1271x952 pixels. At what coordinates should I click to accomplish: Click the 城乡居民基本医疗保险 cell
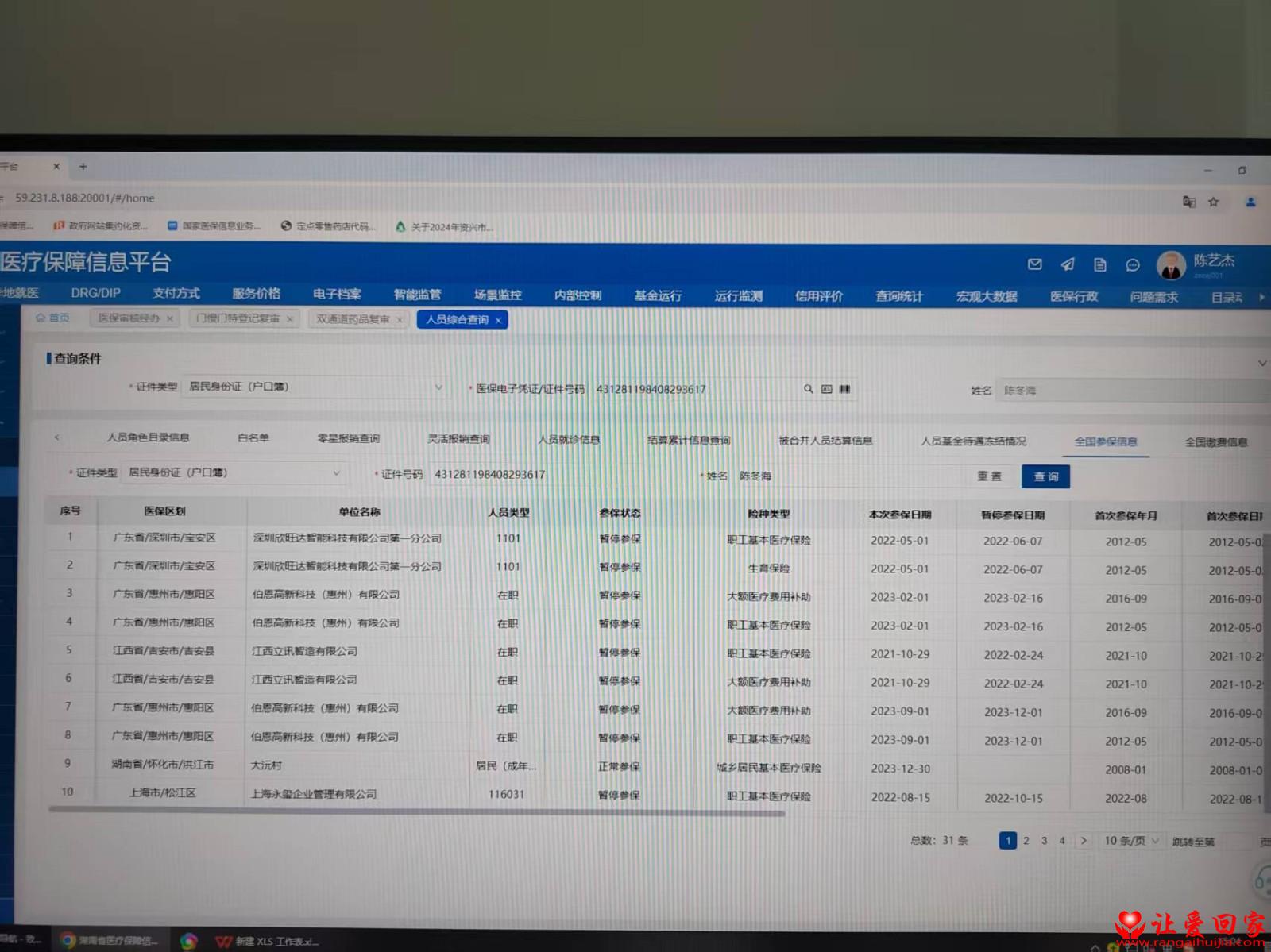pyautogui.click(x=768, y=767)
